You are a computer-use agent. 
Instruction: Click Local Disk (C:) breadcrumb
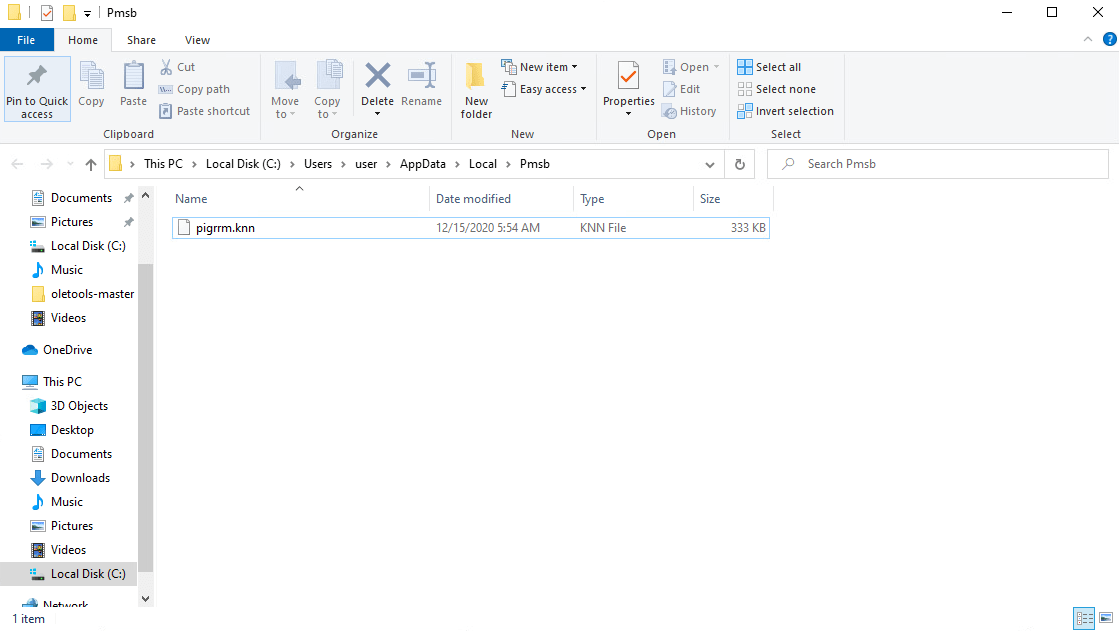243,164
